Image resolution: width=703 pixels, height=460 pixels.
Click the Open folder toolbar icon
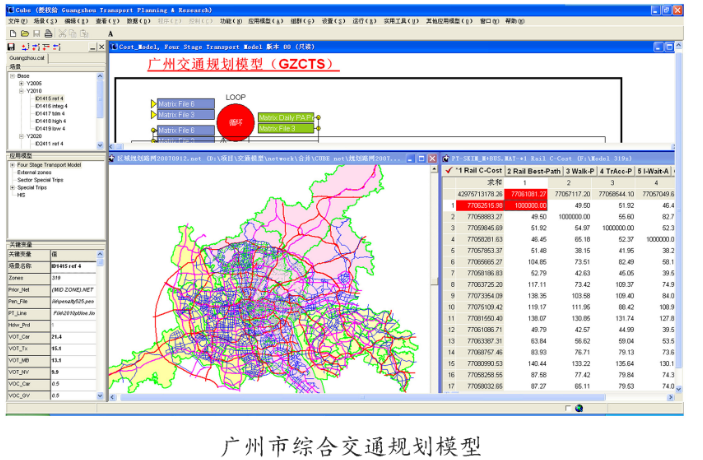pyautogui.click(x=25, y=33)
